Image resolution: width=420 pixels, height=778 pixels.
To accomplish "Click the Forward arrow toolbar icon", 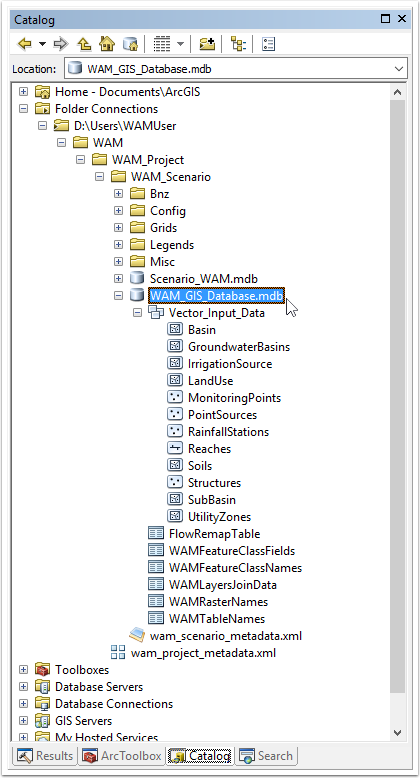I will point(61,44).
